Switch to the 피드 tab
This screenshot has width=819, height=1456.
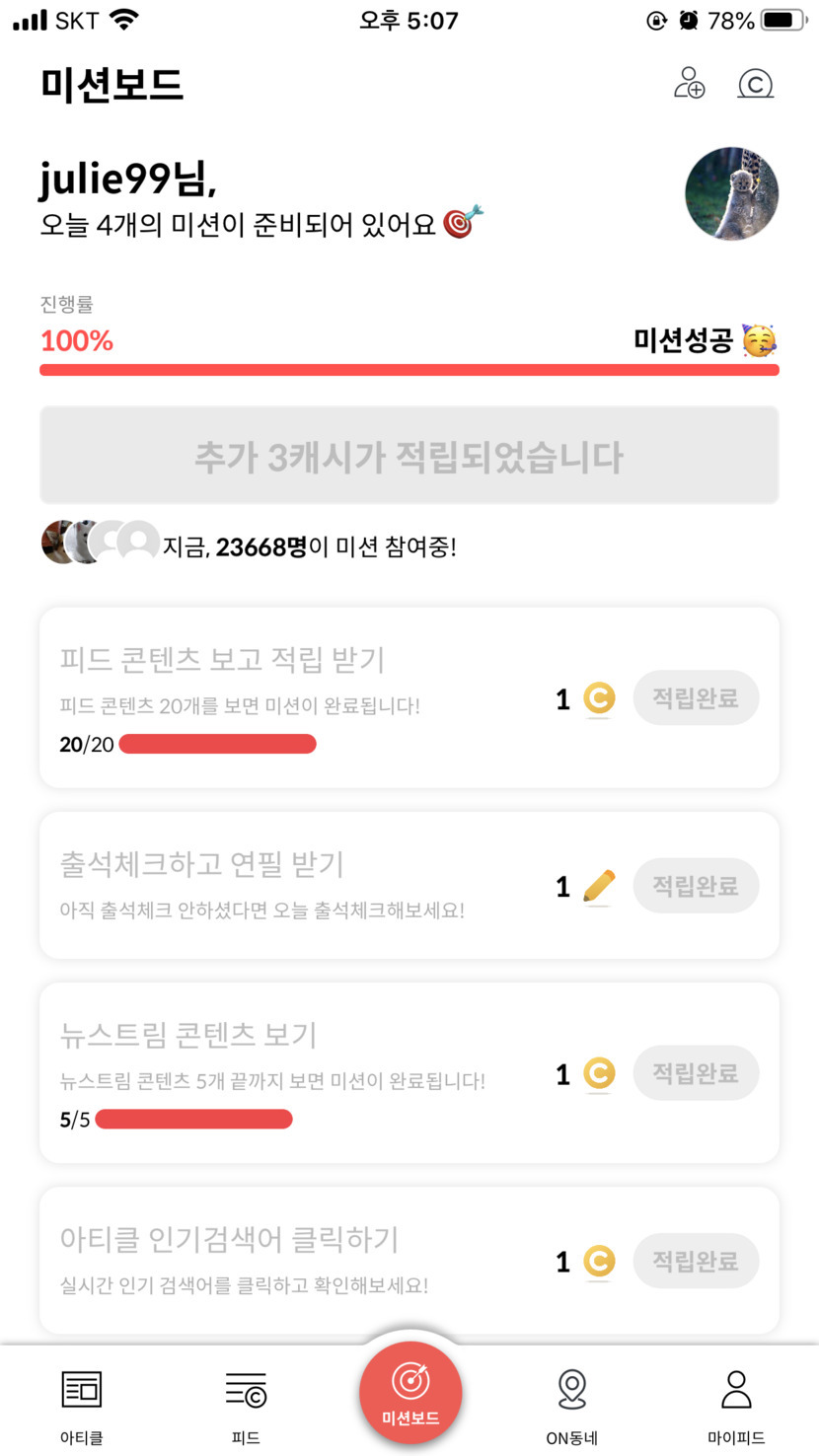pos(246,1405)
